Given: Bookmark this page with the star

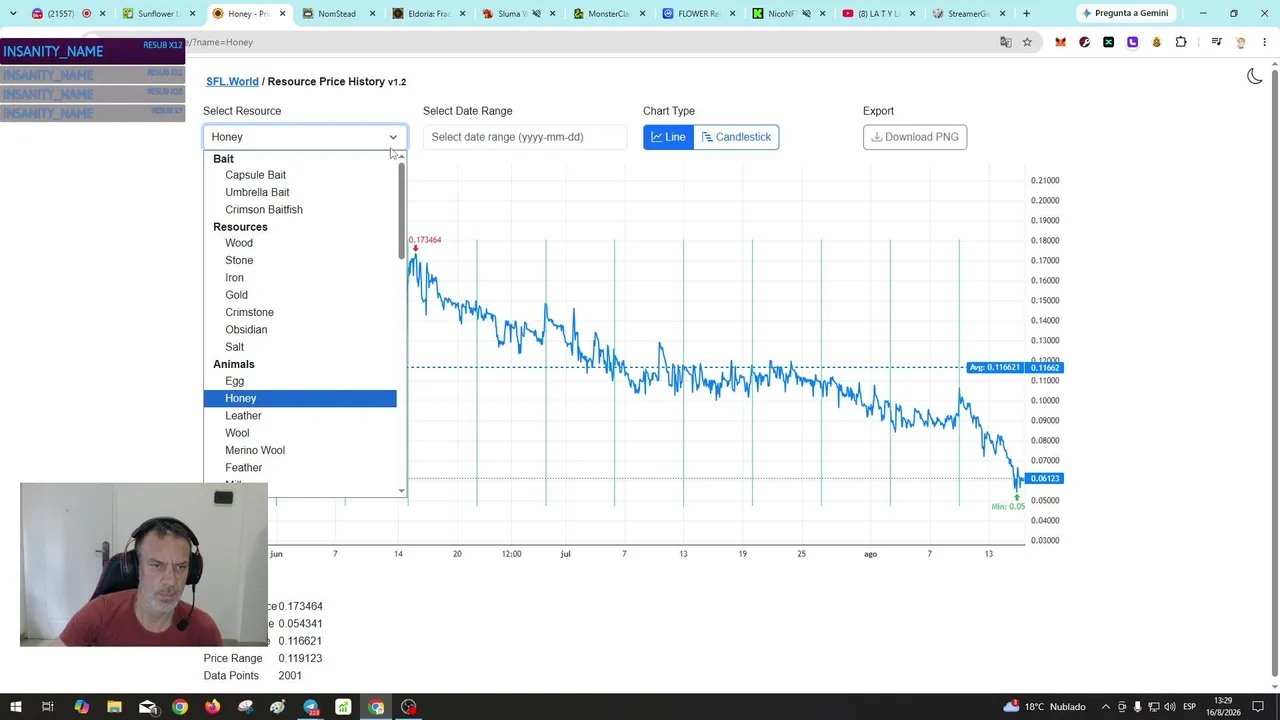Looking at the screenshot, I should click(x=1027, y=42).
